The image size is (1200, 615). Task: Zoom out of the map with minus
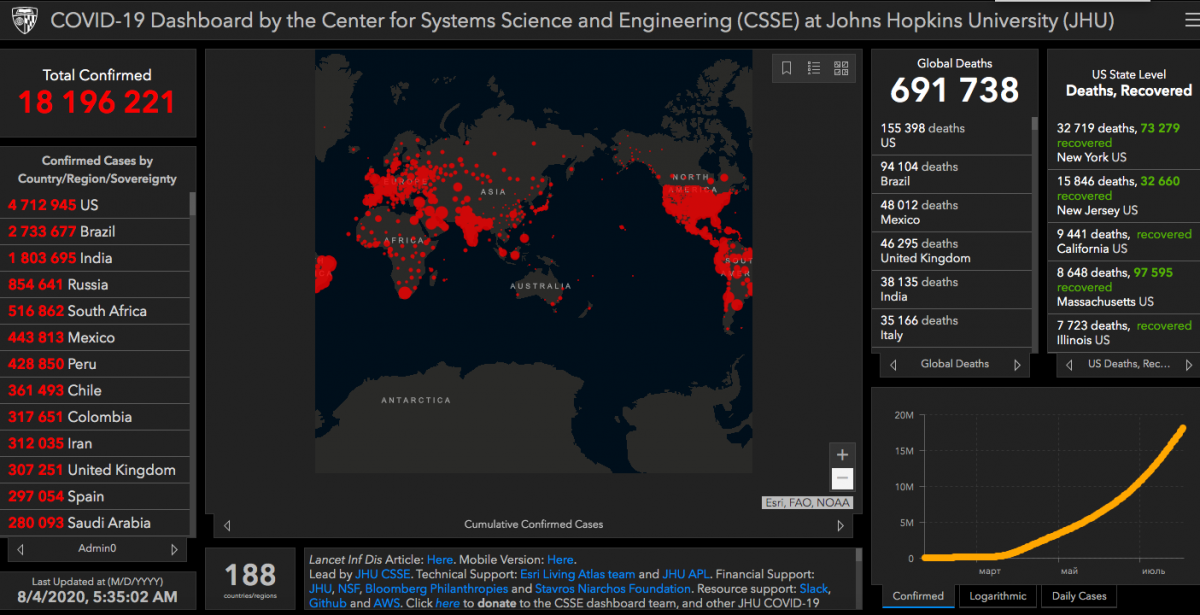coord(842,478)
